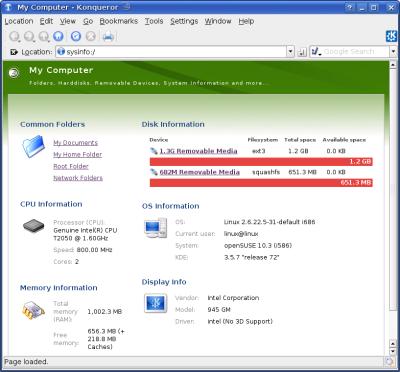This screenshot has width=400, height=372.
Task: Click the red 1.2 GB usage bar
Action: 261,162
